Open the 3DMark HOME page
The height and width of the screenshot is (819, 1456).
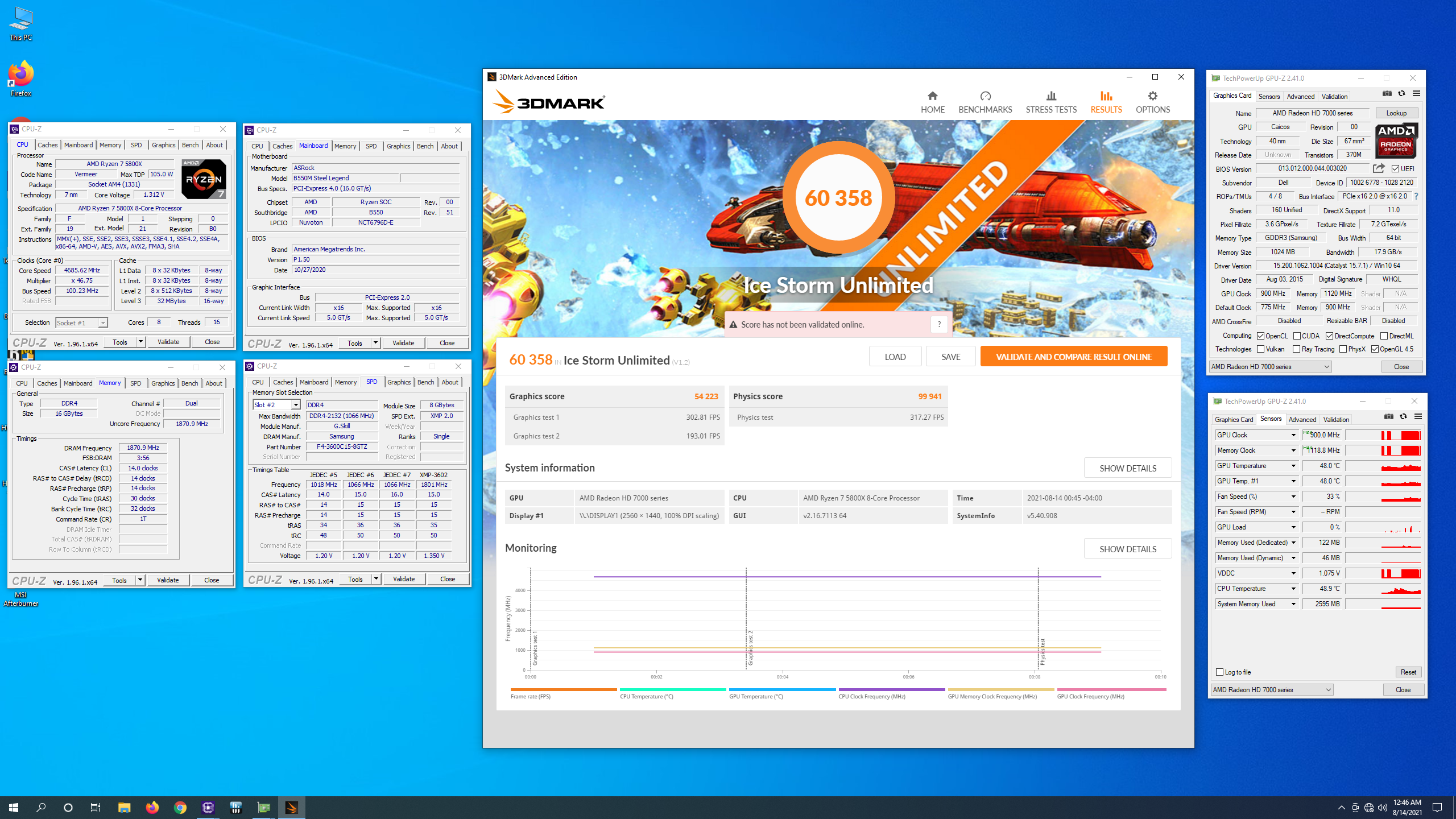pyautogui.click(x=932, y=102)
